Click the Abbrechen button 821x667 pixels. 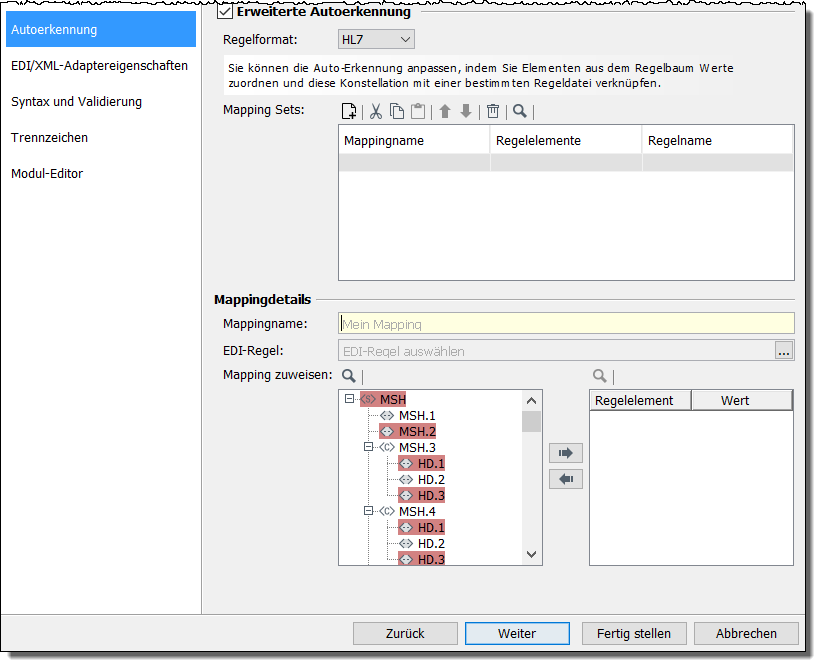coord(746,633)
